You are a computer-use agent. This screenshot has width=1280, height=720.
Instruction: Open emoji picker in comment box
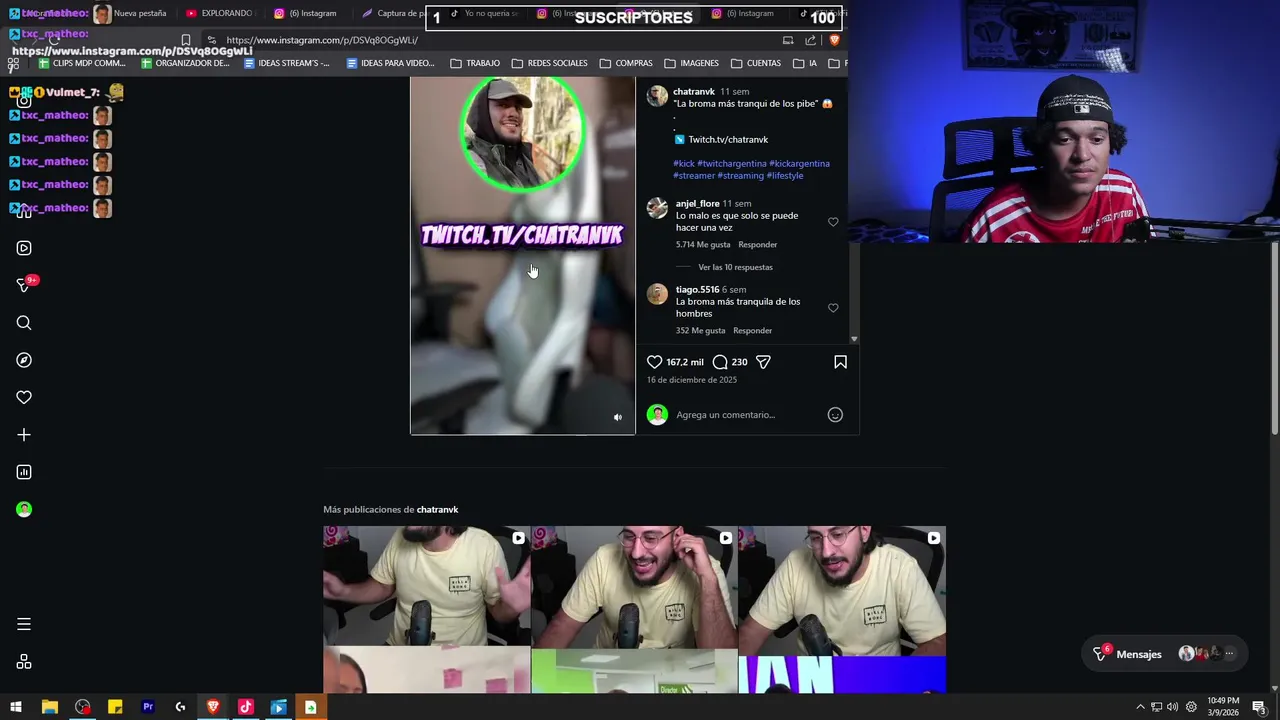click(x=835, y=415)
